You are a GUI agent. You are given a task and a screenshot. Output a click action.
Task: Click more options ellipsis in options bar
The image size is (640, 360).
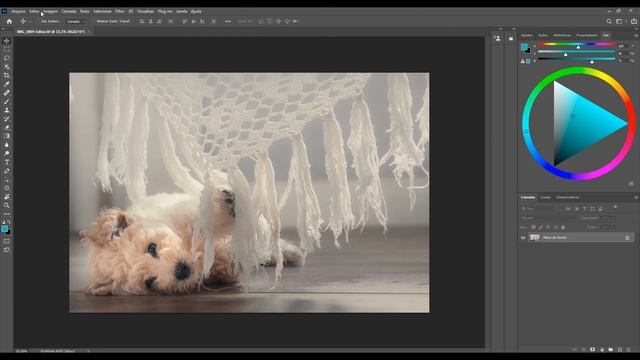[228, 21]
